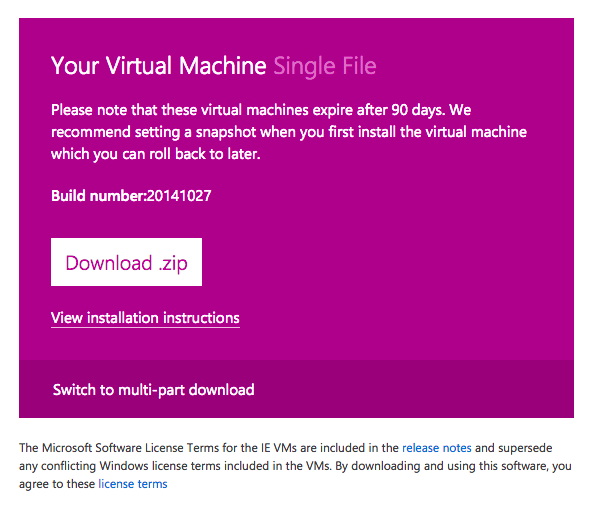This screenshot has width=594, height=512.
Task: Switch to multi-part download
Action: (x=153, y=390)
